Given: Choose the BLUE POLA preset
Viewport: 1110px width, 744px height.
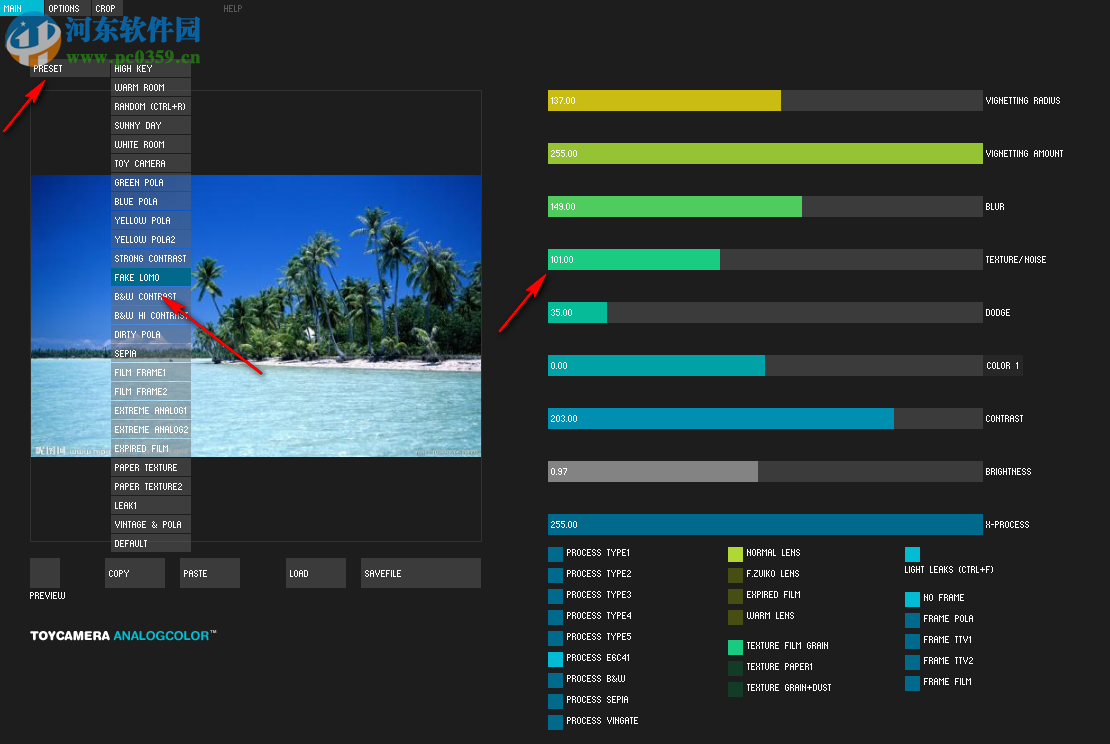Looking at the screenshot, I should [x=151, y=202].
